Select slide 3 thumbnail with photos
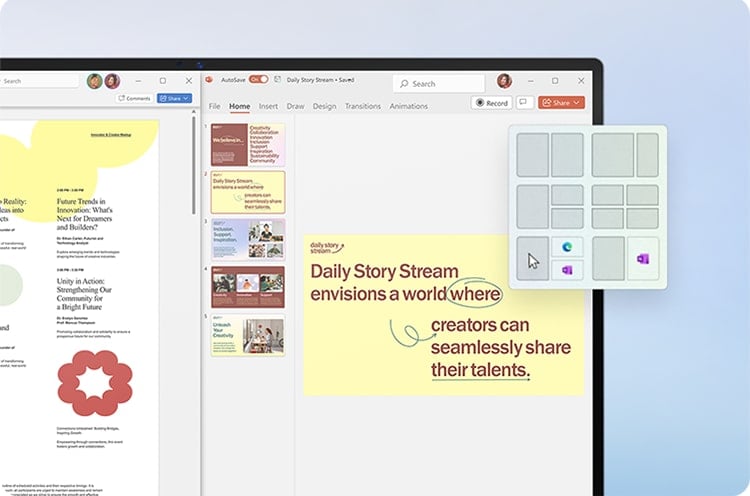 247,240
